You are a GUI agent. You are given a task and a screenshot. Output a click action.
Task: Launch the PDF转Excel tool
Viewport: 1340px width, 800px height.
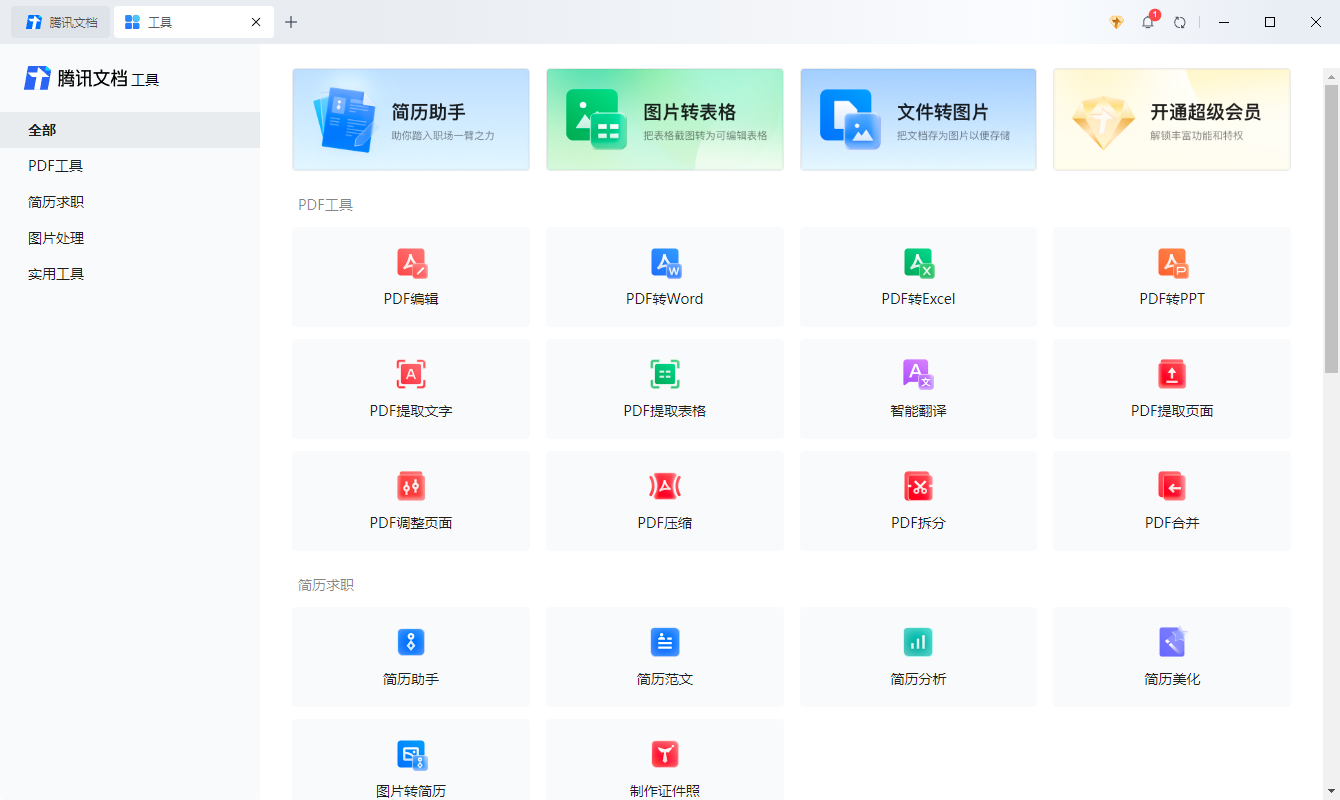pyautogui.click(x=918, y=277)
